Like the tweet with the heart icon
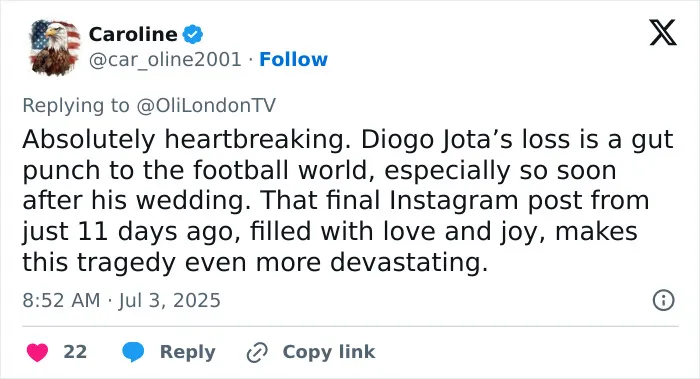 point(38,352)
